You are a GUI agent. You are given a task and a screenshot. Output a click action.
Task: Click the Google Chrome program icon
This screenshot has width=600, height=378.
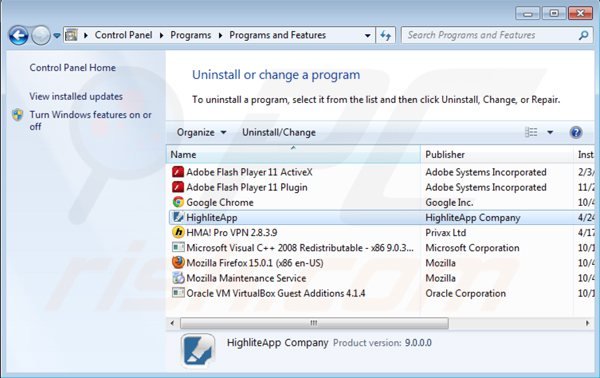[x=178, y=202]
